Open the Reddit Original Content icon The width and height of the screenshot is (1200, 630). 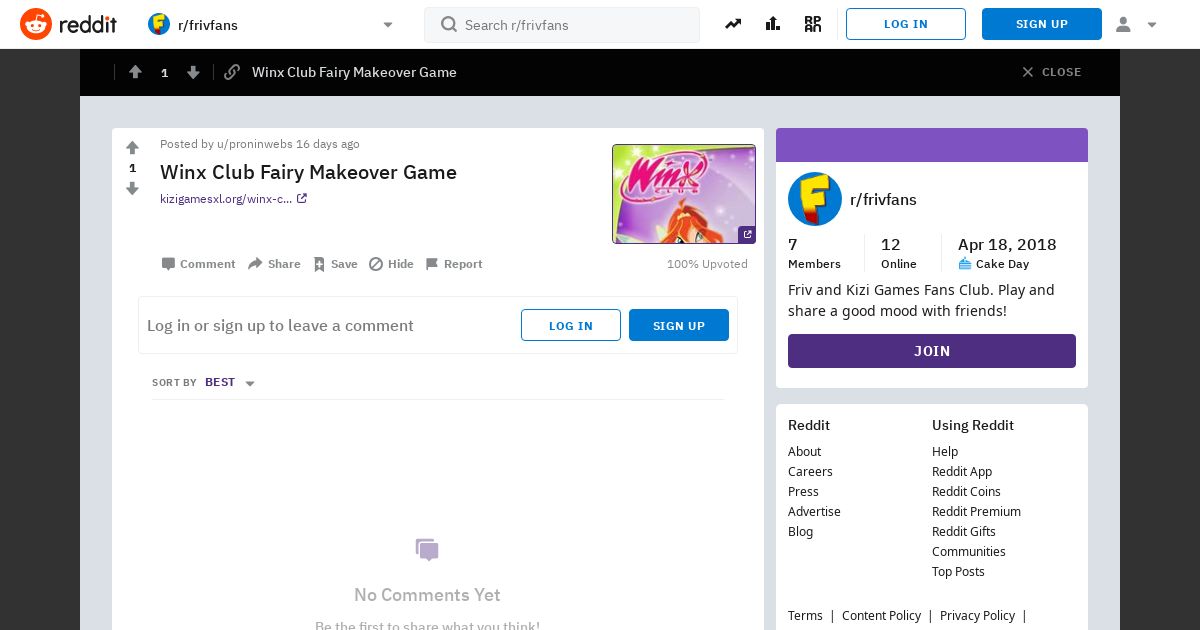[813, 24]
